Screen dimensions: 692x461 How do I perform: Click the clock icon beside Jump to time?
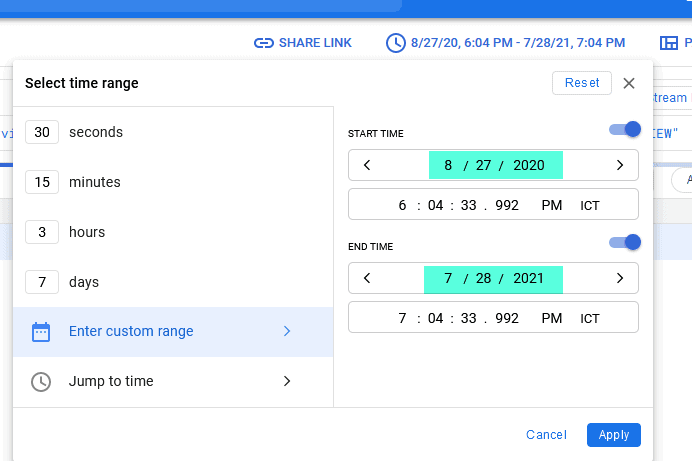(x=41, y=382)
